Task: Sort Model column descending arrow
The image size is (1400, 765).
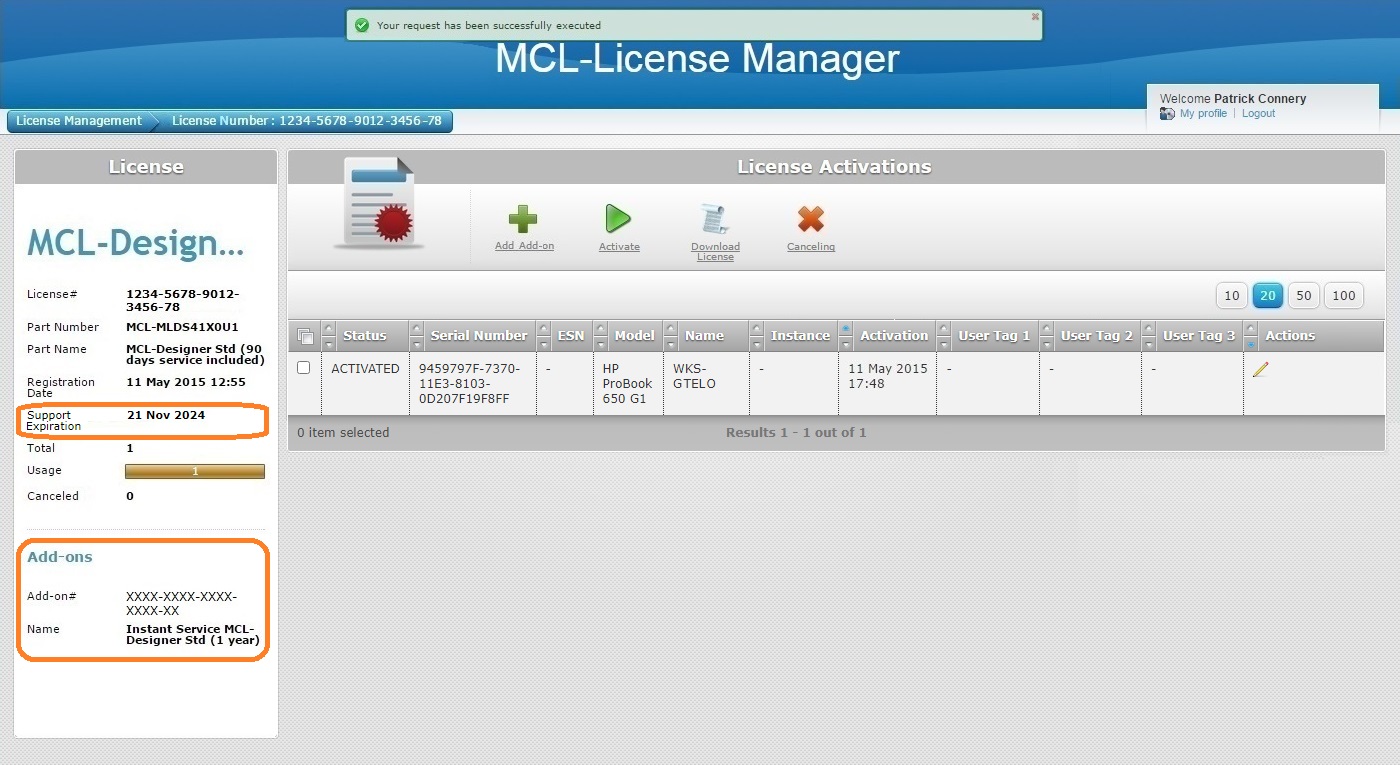Action: 600,344
